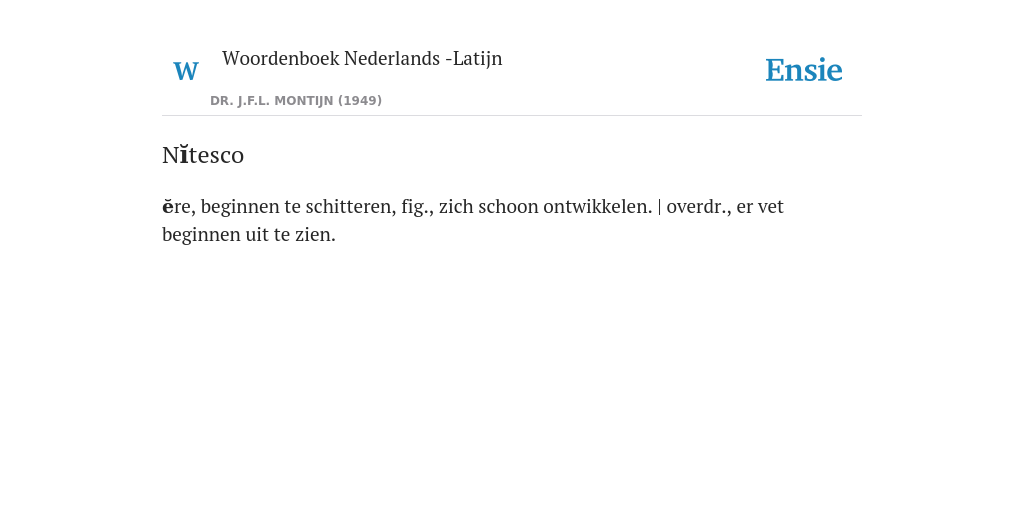Select the Nitesco heading
This screenshot has height=512, width=1024.
[x=203, y=155]
